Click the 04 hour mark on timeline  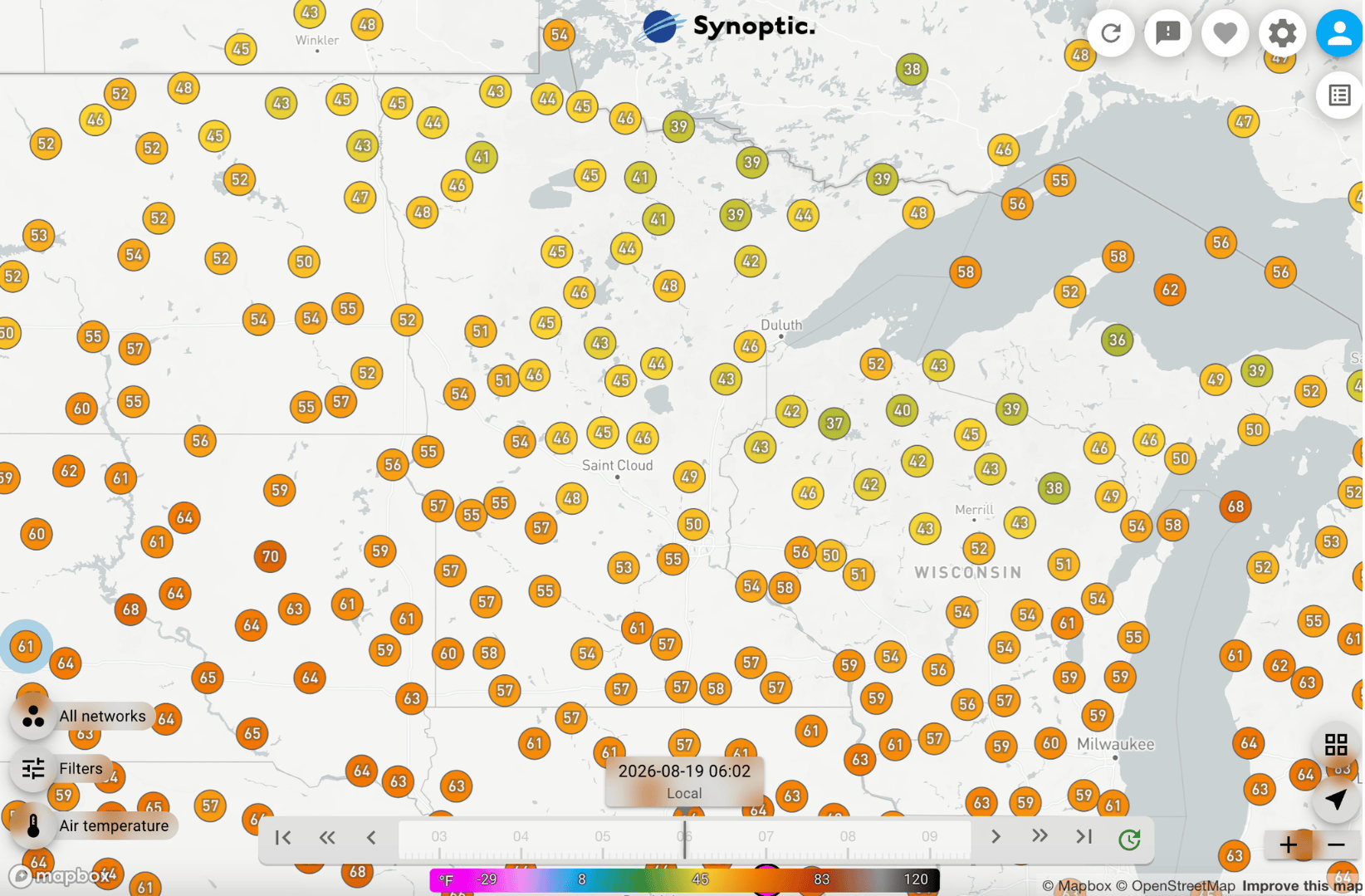click(521, 836)
